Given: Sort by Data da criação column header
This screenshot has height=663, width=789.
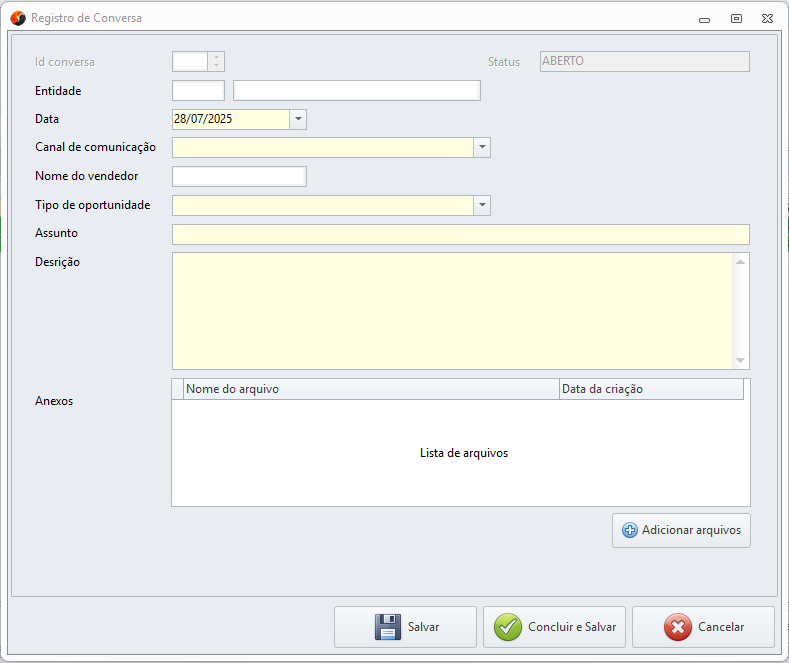Looking at the screenshot, I should click(x=650, y=389).
